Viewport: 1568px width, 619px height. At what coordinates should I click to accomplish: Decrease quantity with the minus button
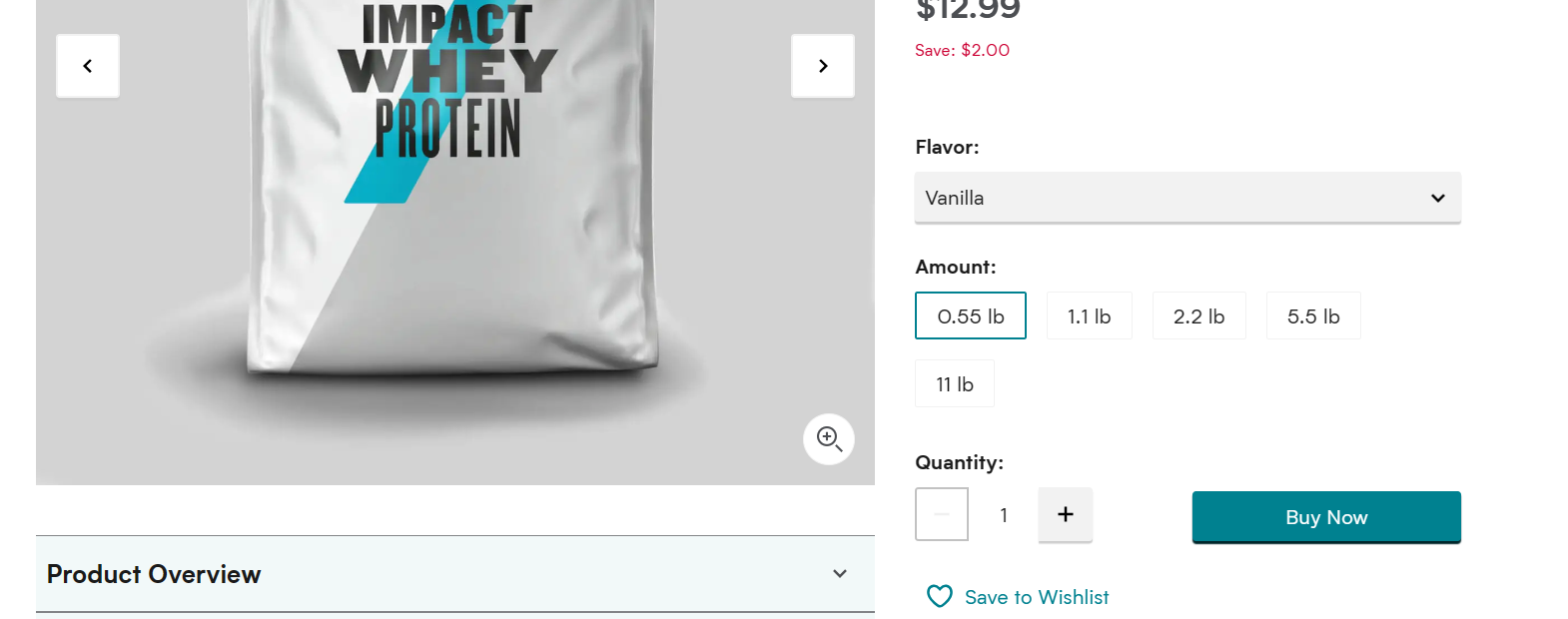tap(942, 514)
